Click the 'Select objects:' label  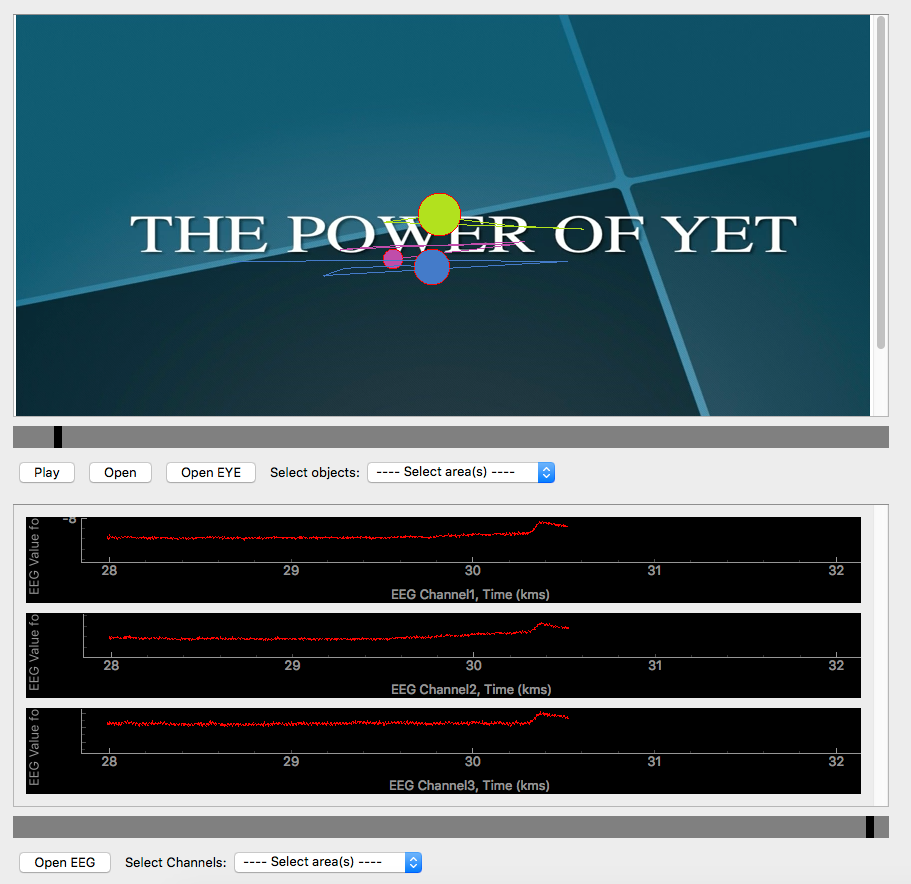pyautogui.click(x=315, y=473)
